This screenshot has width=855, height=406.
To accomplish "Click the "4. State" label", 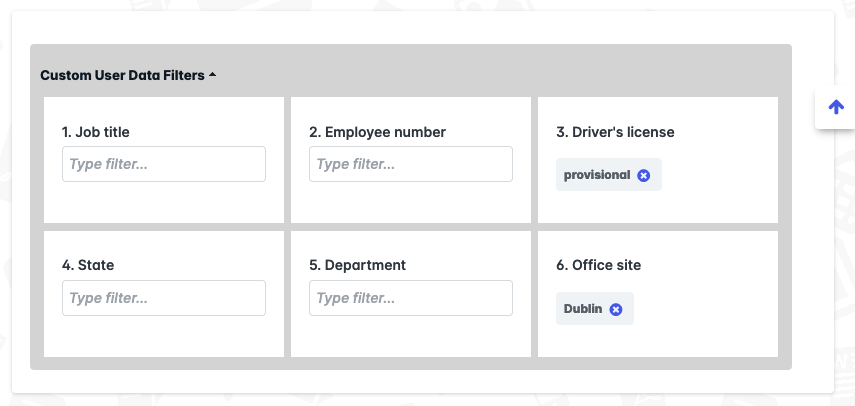I will [x=88, y=265].
